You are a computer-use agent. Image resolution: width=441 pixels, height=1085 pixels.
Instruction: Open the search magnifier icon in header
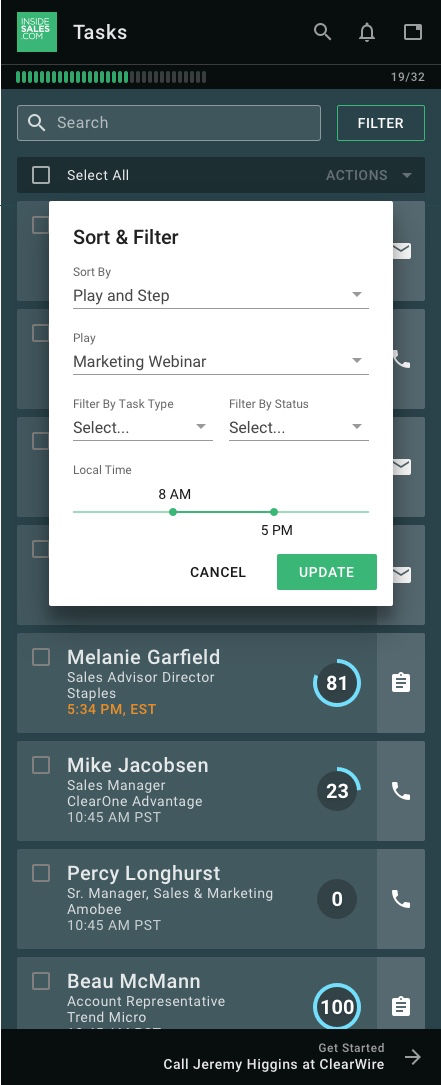tap(322, 32)
